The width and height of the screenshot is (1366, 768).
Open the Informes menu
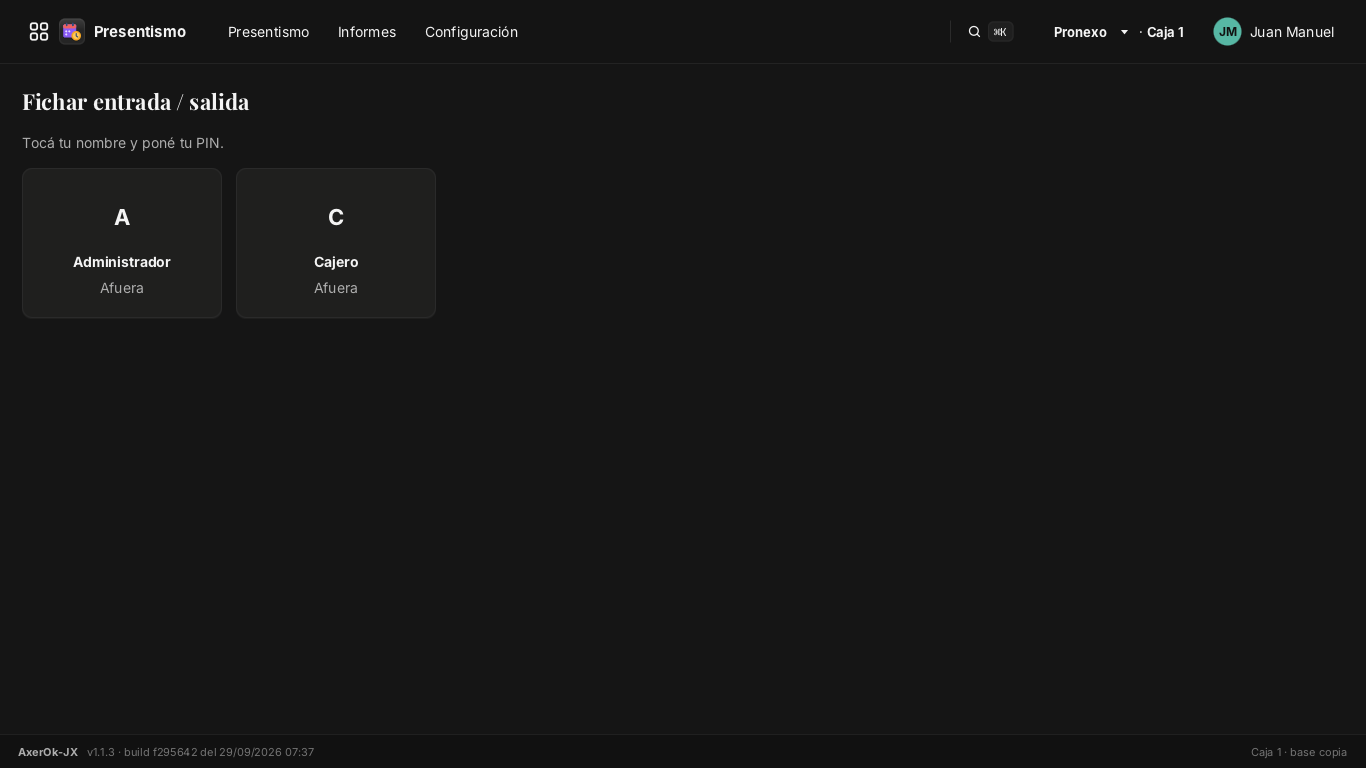pos(367,32)
